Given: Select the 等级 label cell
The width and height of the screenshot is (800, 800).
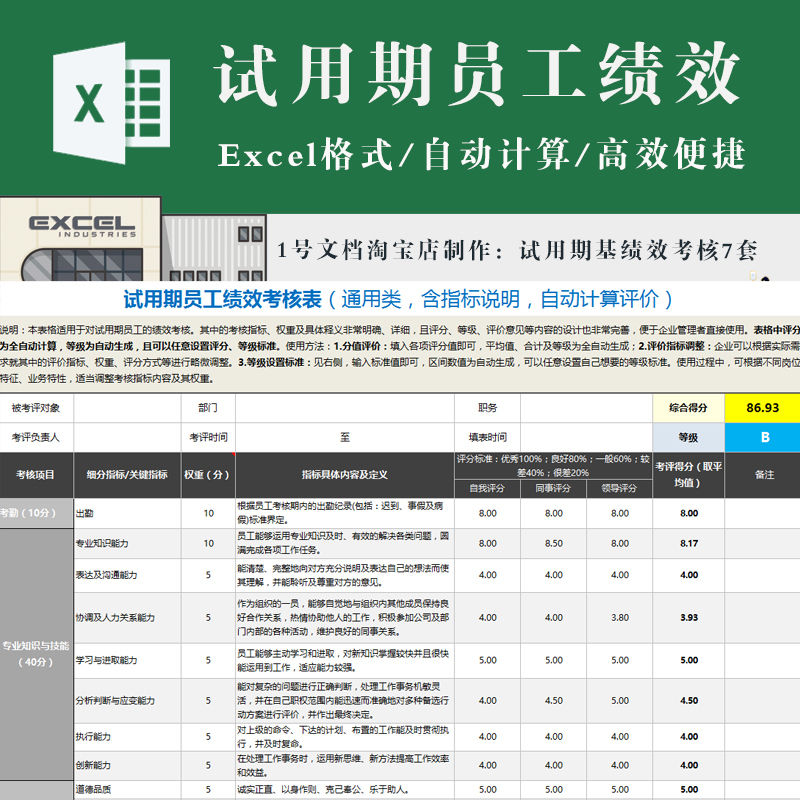Looking at the screenshot, I should 688,437.
